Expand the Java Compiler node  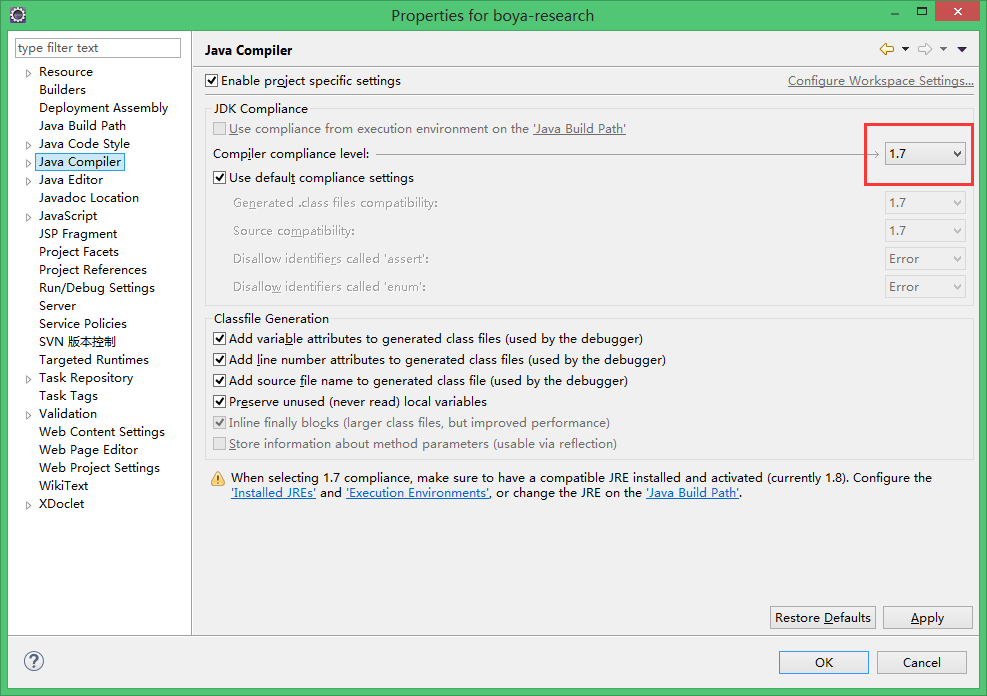click(28, 163)
